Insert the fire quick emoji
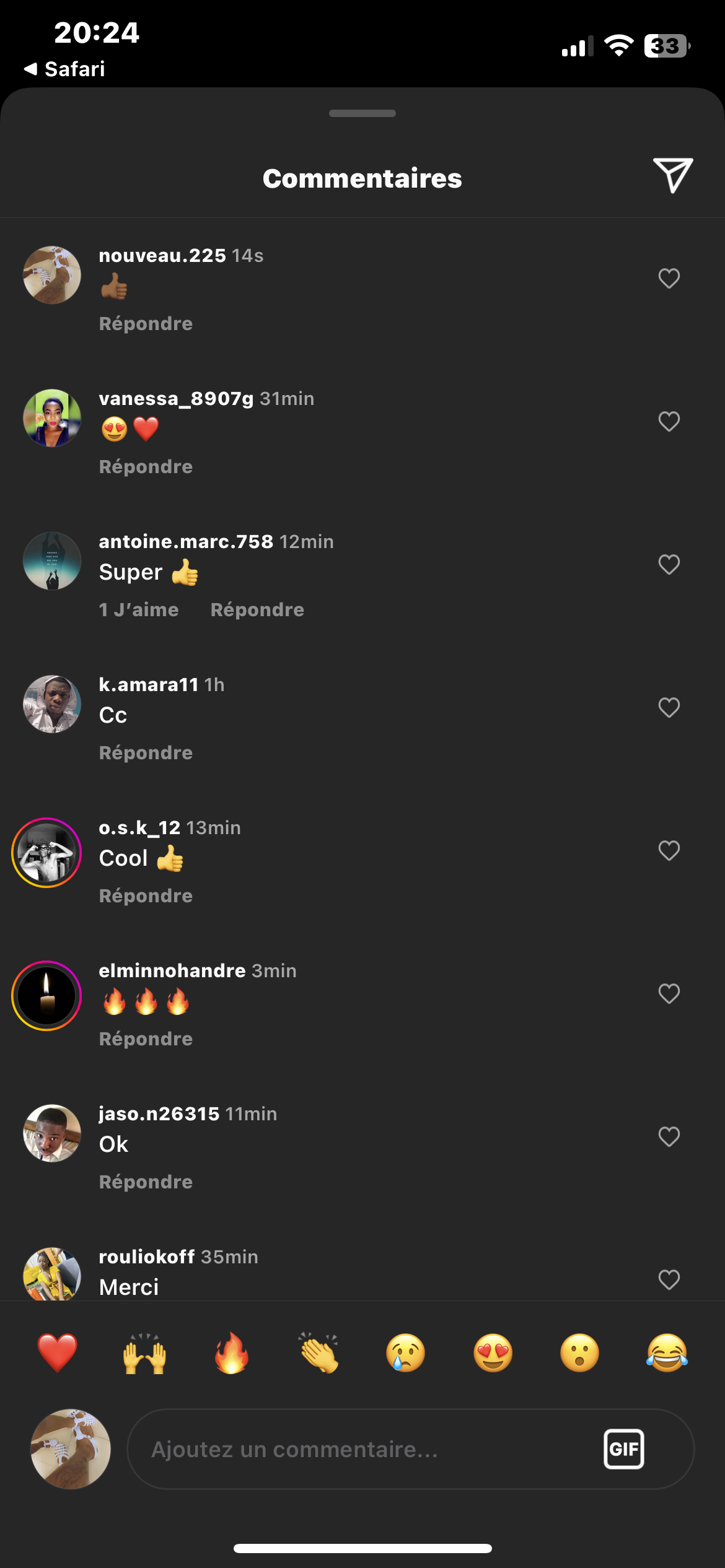This screenshot has height=1568, width=725. pyautogui.click(x=232, y=1352)
